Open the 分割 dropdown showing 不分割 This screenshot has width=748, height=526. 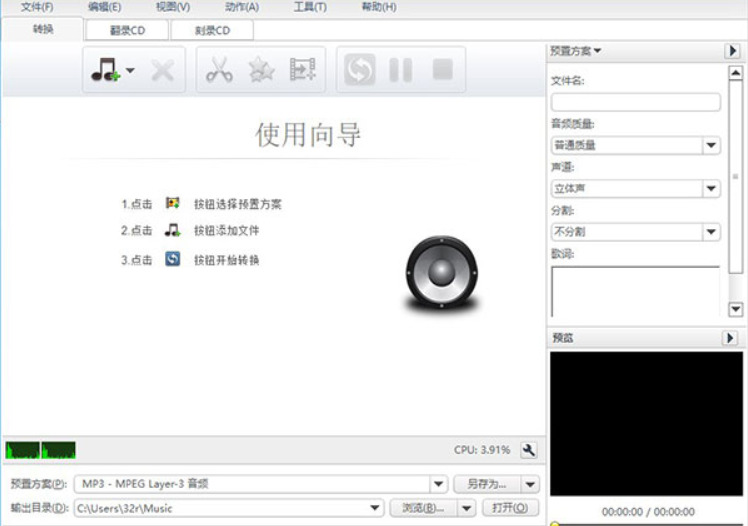tap(635, 232)
